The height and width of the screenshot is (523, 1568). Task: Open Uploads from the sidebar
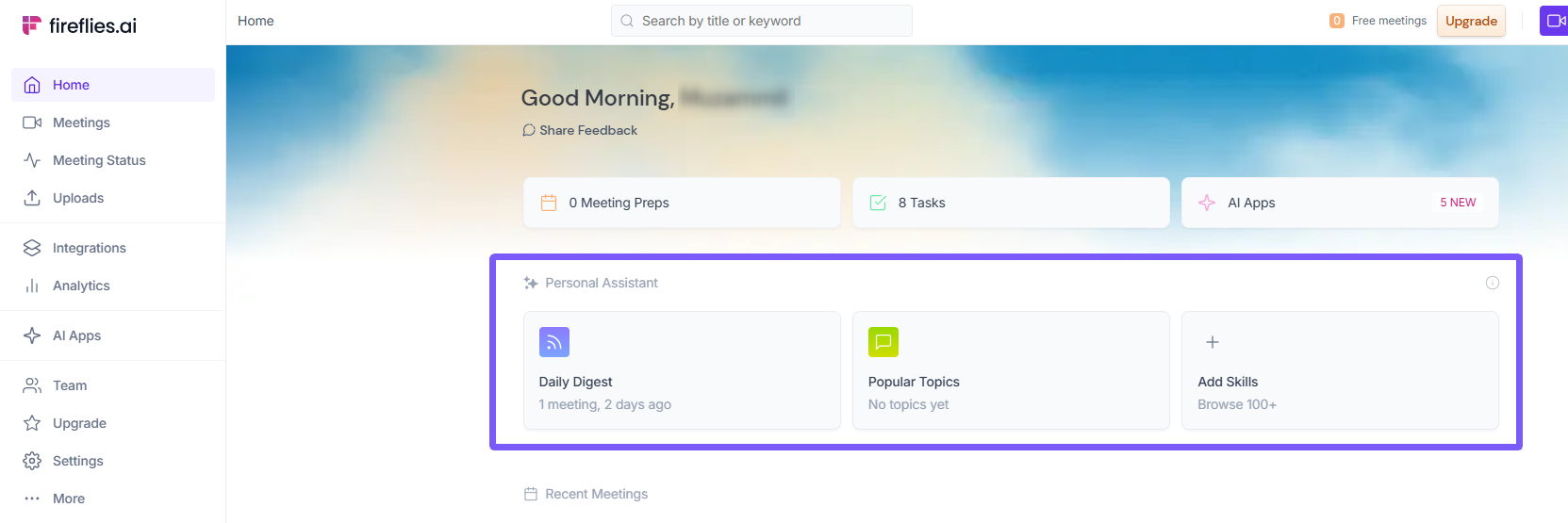pos(78,198)
